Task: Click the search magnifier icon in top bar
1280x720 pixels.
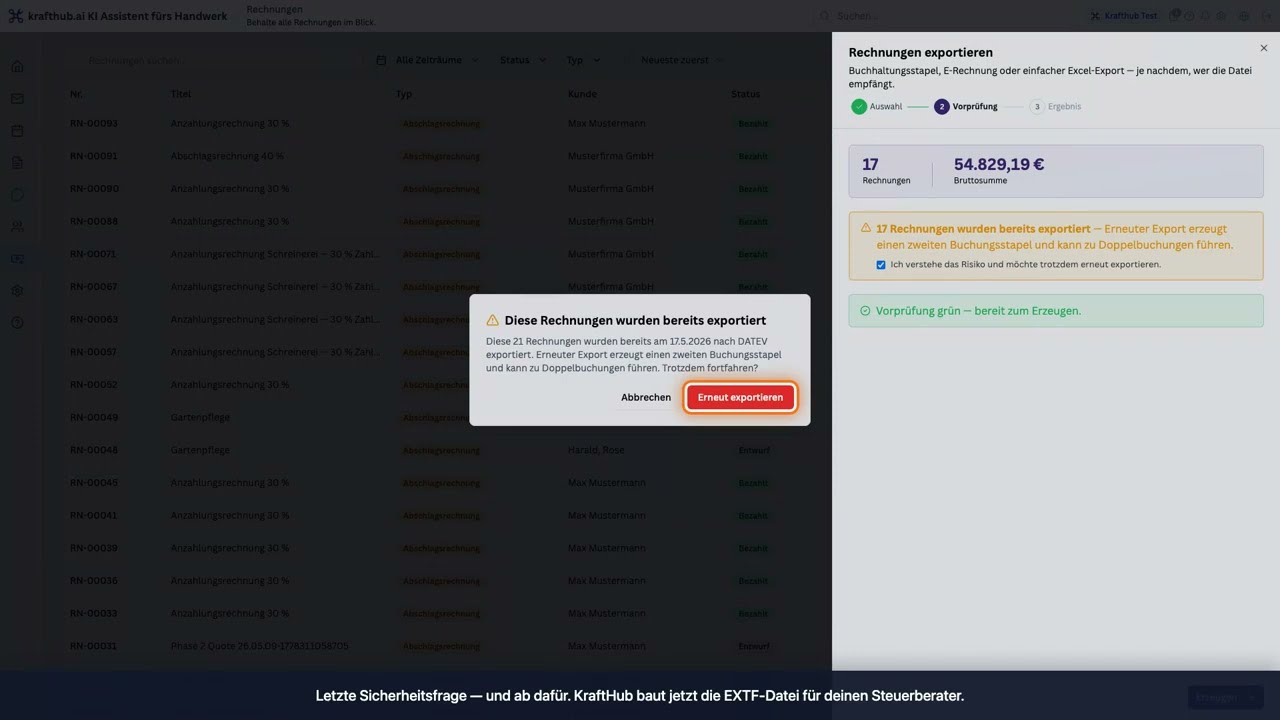Action: click(825, 16)
